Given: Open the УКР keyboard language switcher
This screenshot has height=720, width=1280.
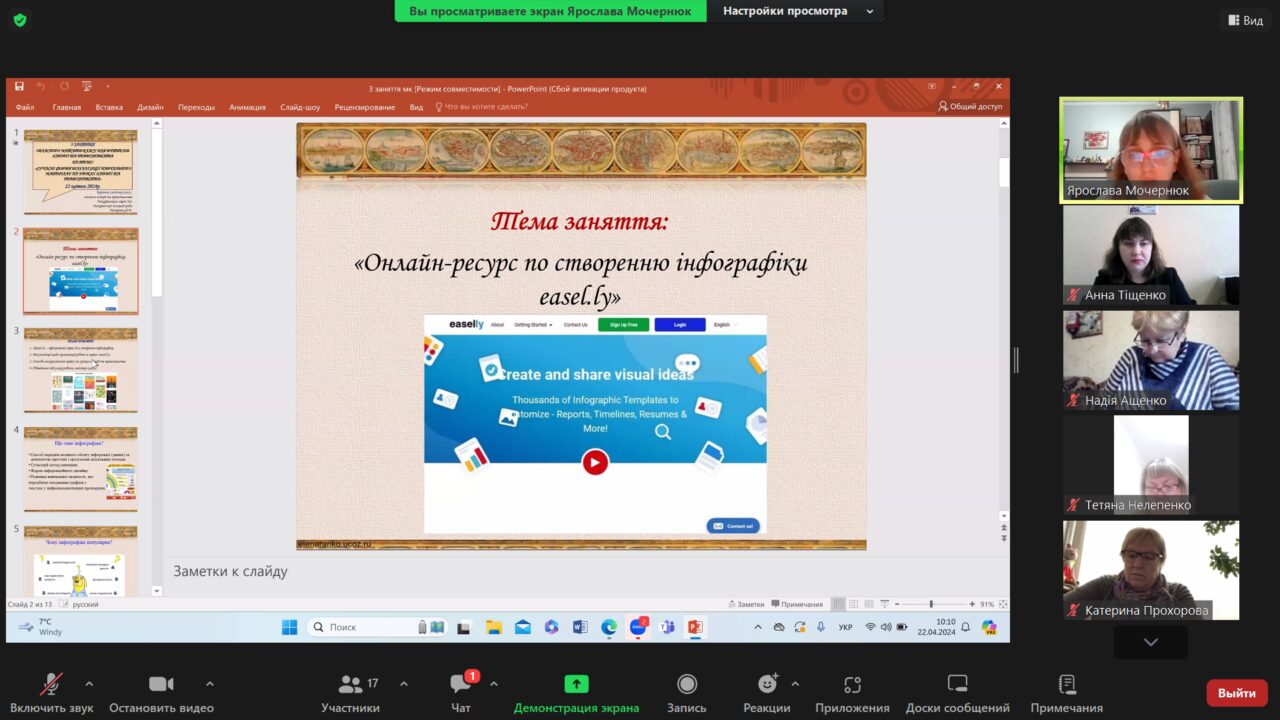Looking at the screenshot, I should 845,627.
